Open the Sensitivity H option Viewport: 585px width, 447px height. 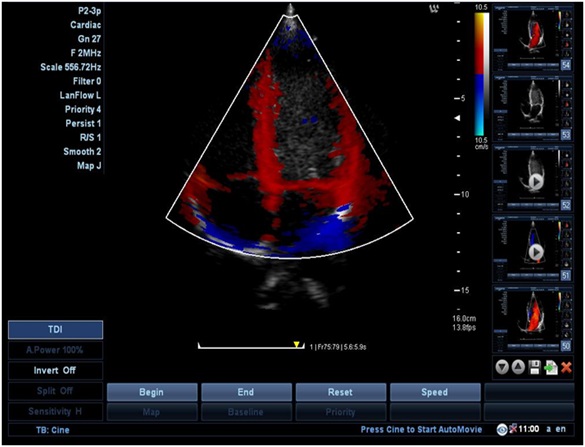point(55,412)
